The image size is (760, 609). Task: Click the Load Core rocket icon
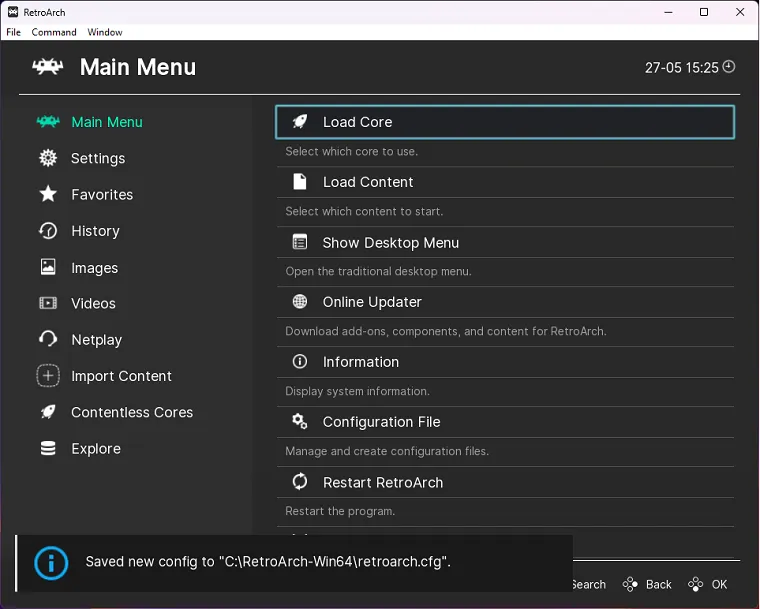(300, 121)
